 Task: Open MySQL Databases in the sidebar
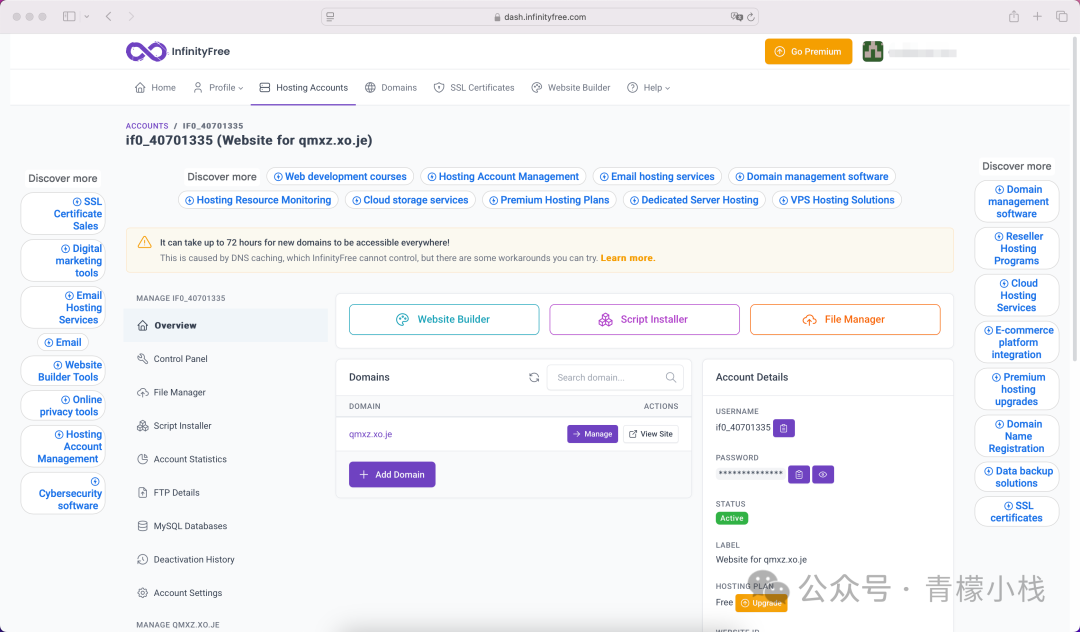click(190, 526)
